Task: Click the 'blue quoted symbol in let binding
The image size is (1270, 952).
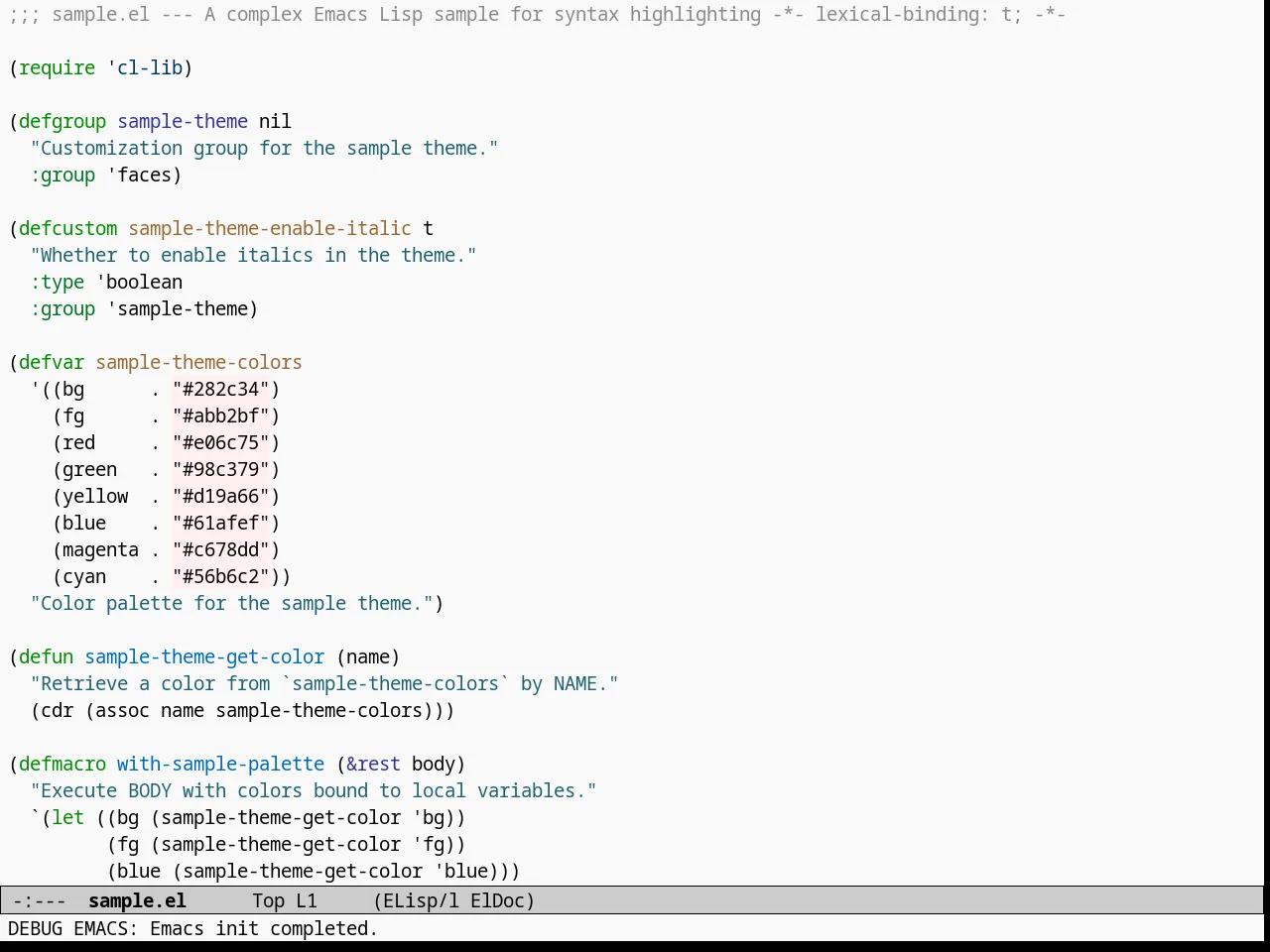Action: pos(461,871)
